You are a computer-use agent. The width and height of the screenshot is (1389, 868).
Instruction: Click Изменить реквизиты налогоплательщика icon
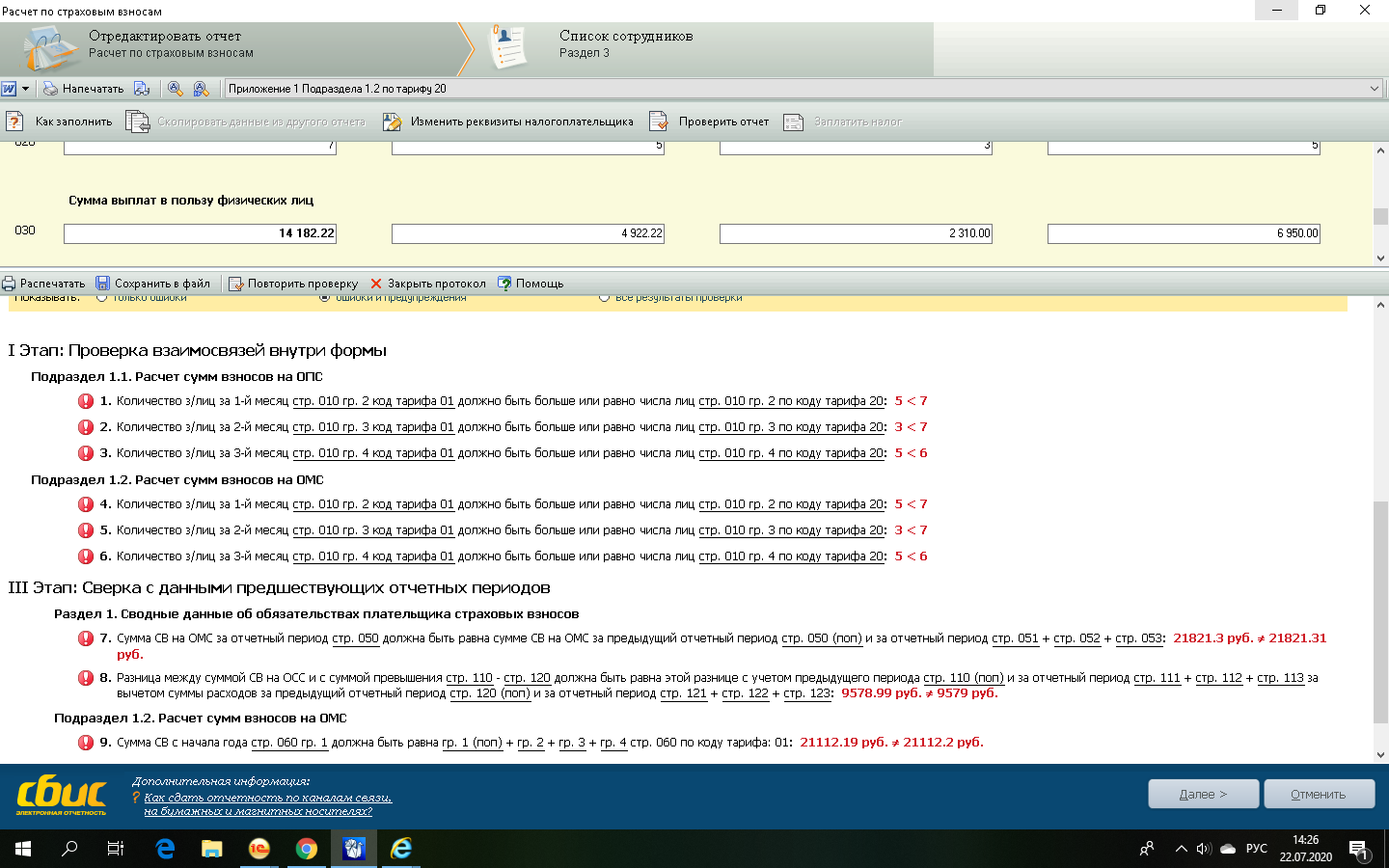click(392, 122)
